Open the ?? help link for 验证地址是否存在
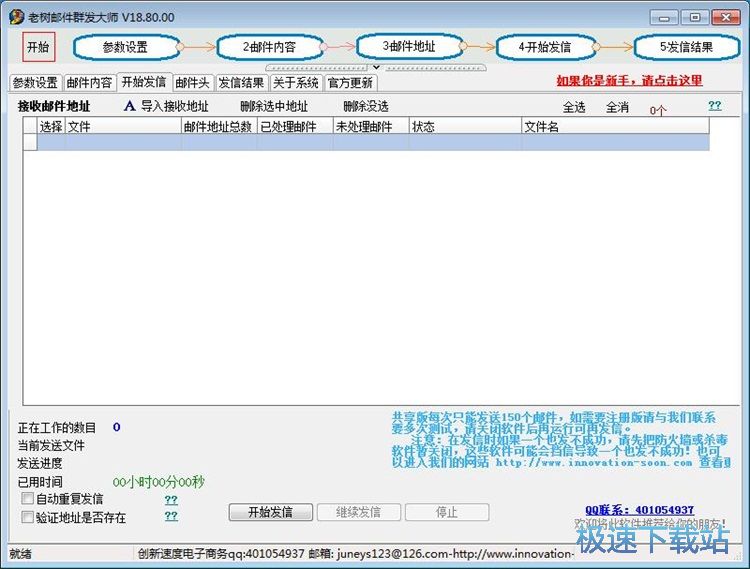The width and height of the screenshot is (750, 569). 171,516
